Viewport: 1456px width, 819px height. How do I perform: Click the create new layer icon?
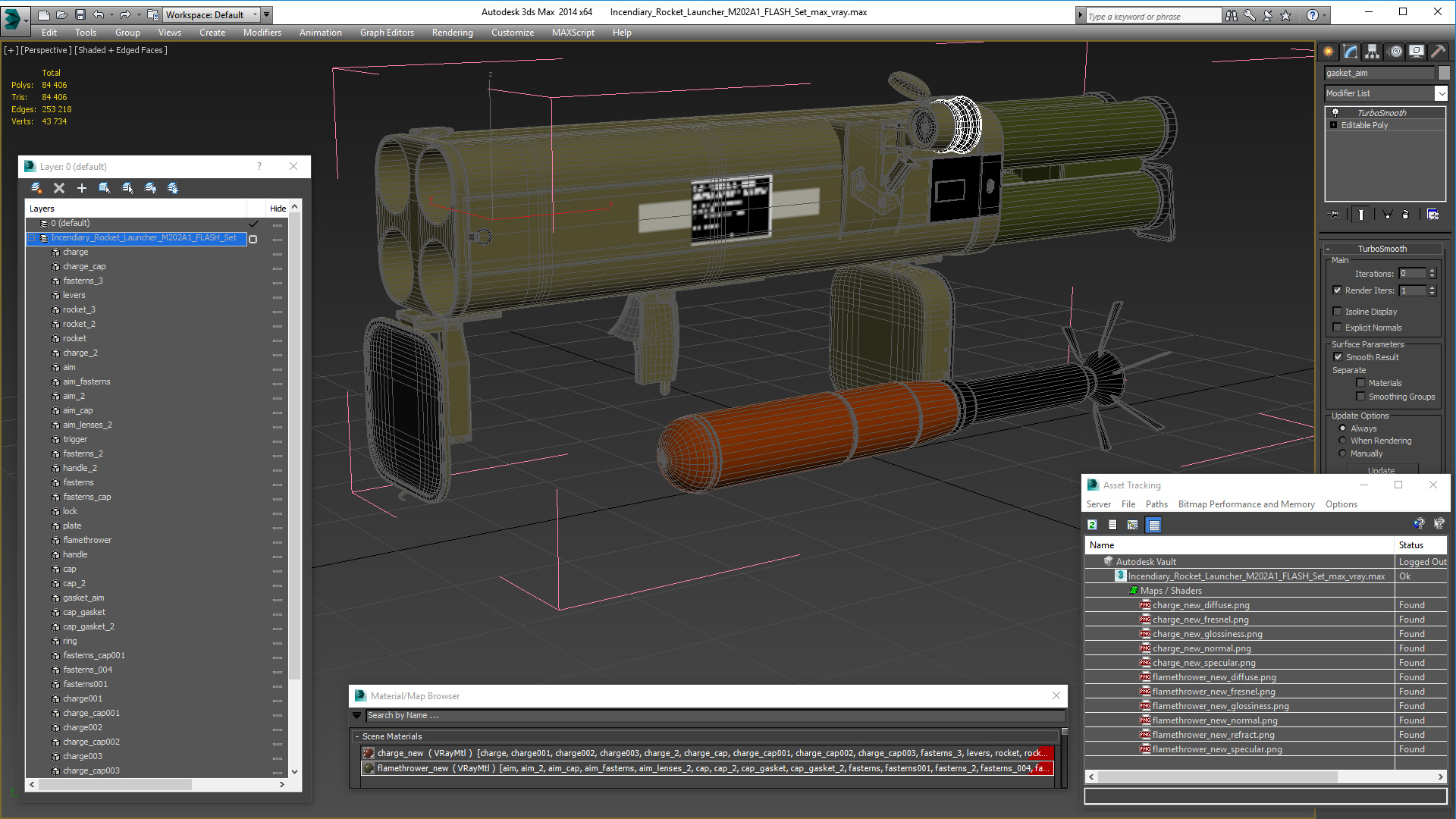pyautogui.click(x=36, y=188)
